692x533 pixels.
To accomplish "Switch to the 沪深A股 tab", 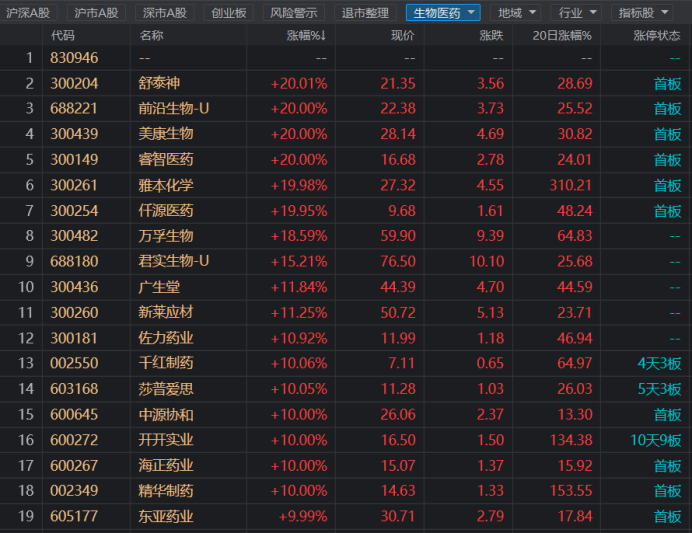I will pos(28,13).
